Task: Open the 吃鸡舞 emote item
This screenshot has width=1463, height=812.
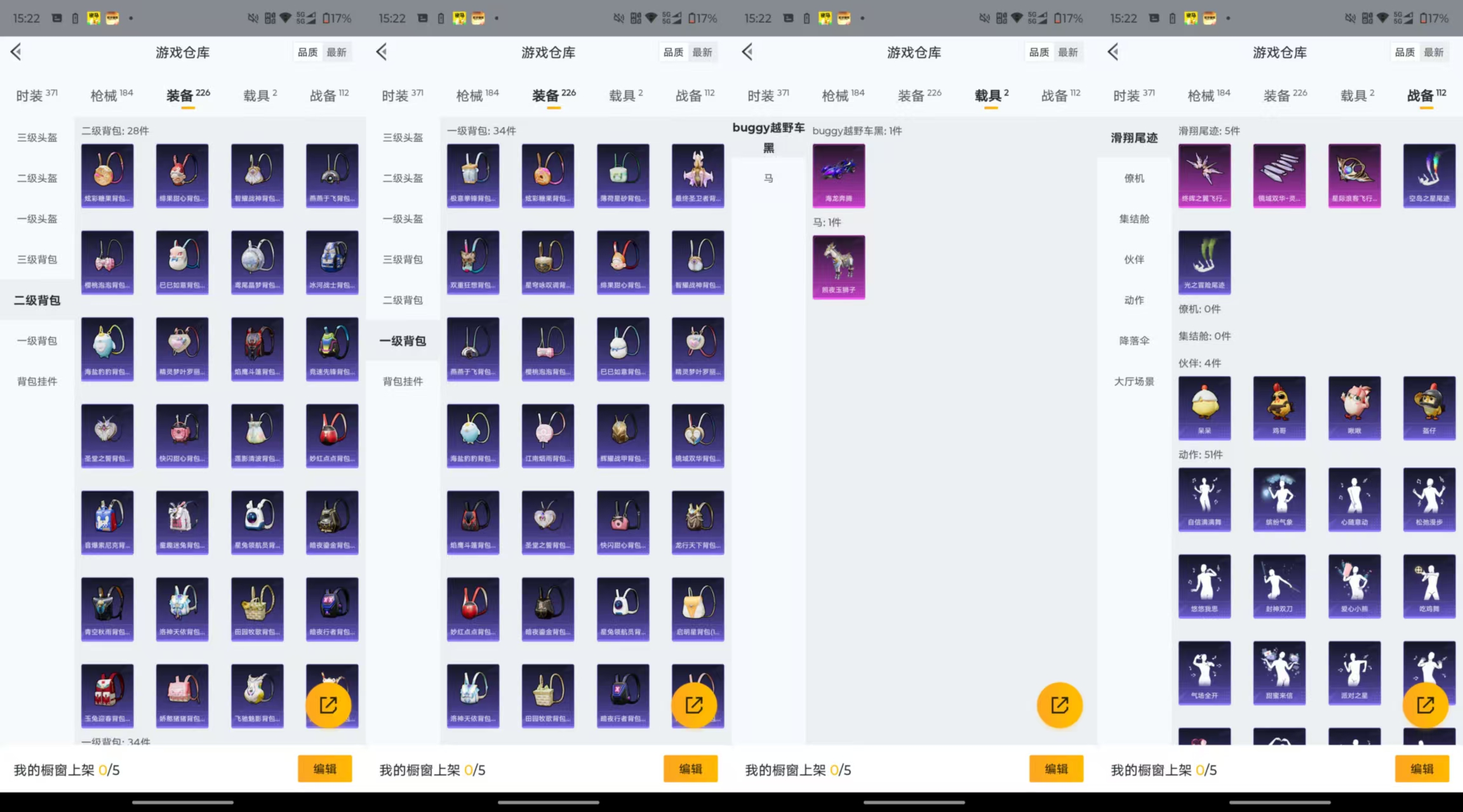Action: [1429, 585]
